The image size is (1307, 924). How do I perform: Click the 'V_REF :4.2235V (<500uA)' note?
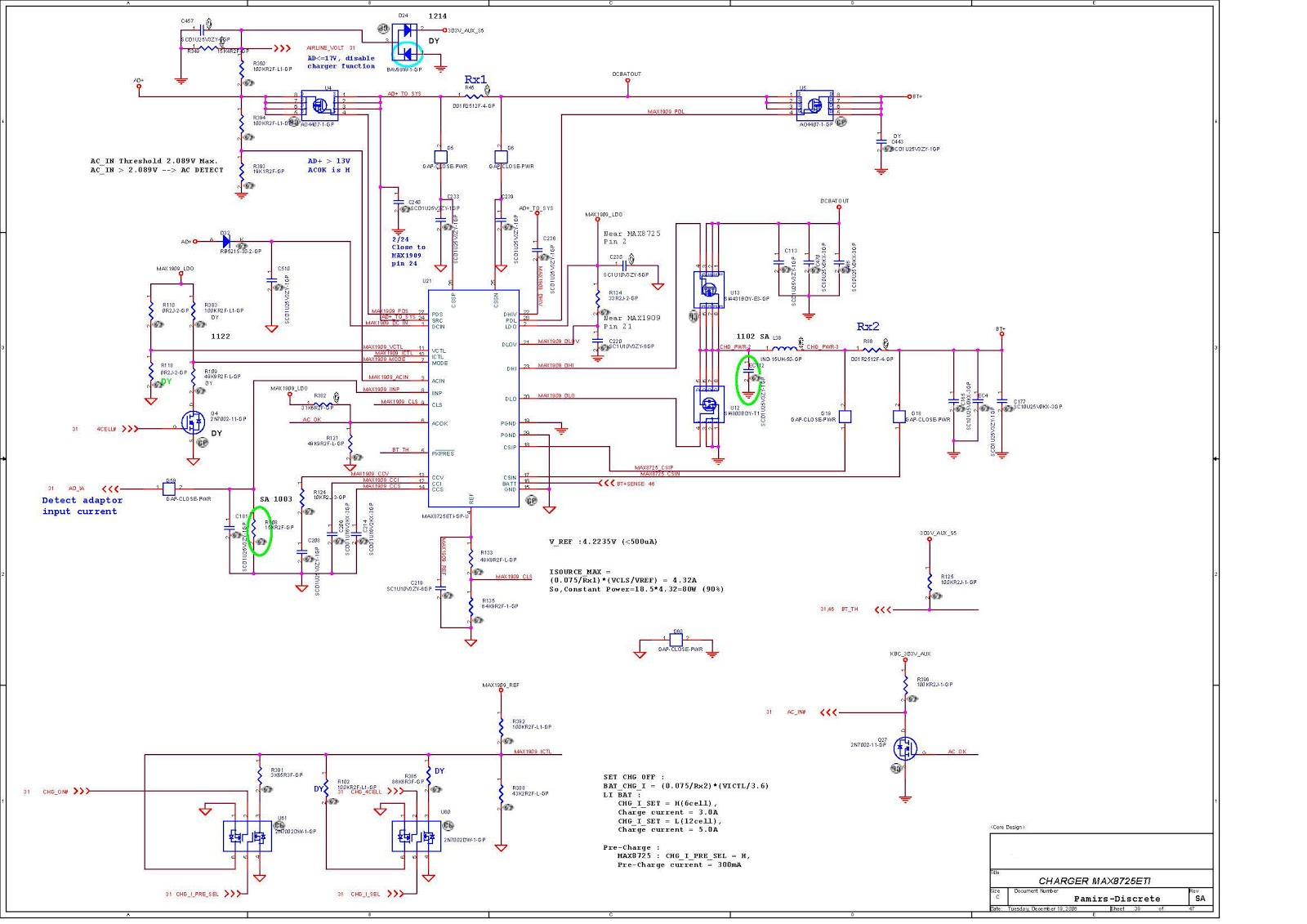click(604, 542)
